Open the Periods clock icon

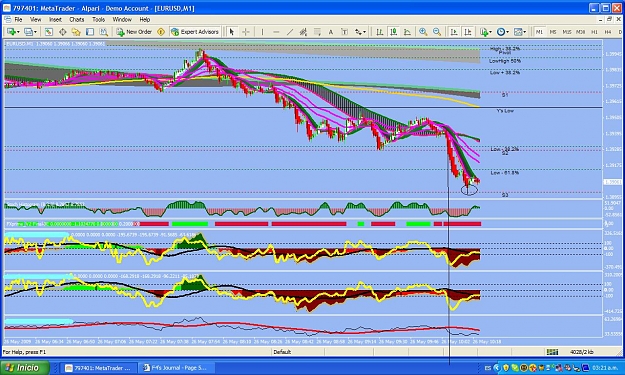point(501,32)
